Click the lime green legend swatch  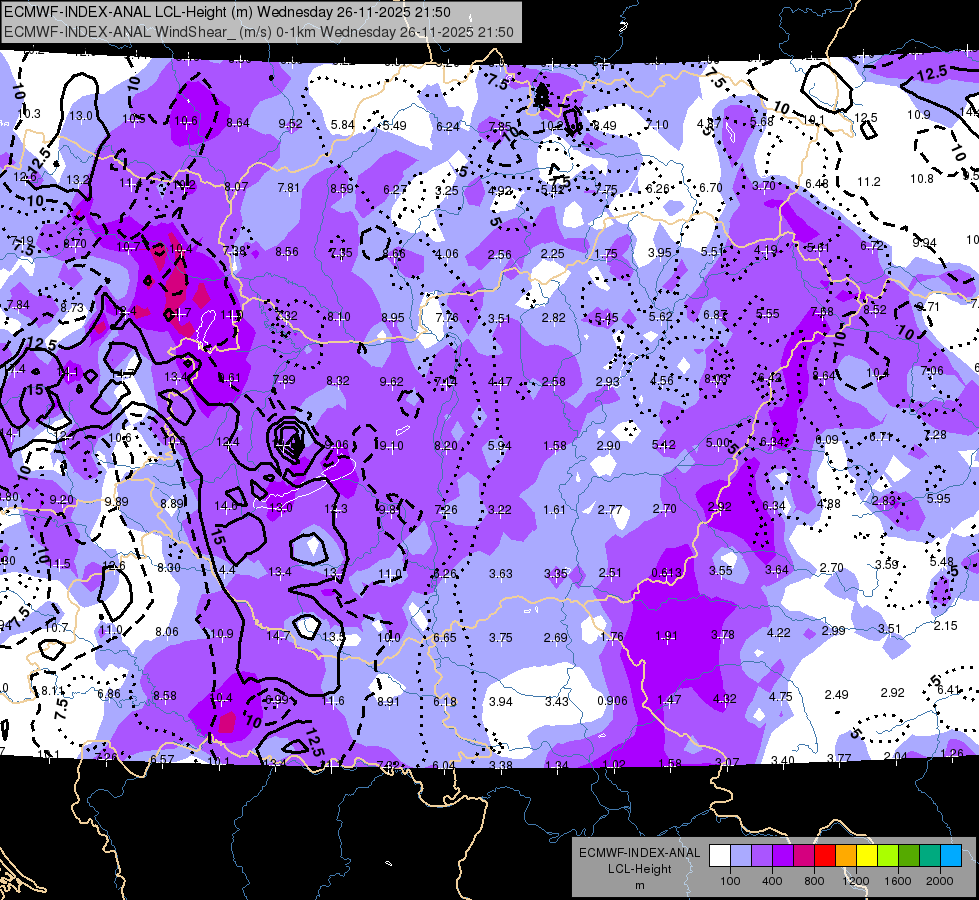(888, 856)
